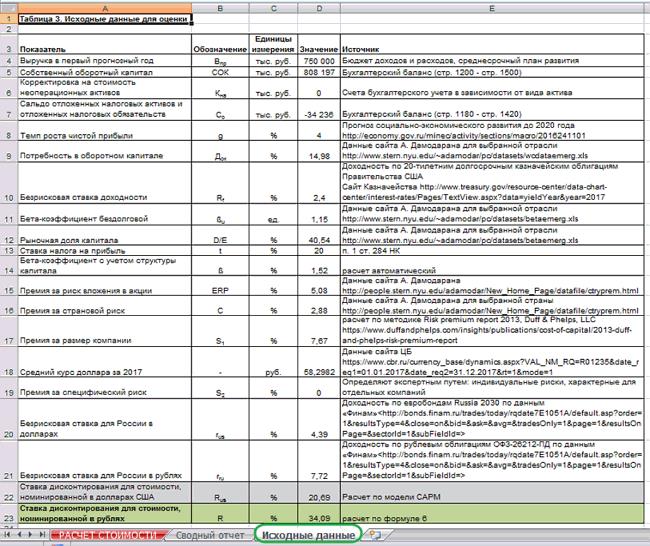Screen dimensions: 650x546
Task: Select cell Премия за размер компании
Action: tap(105, 331)
